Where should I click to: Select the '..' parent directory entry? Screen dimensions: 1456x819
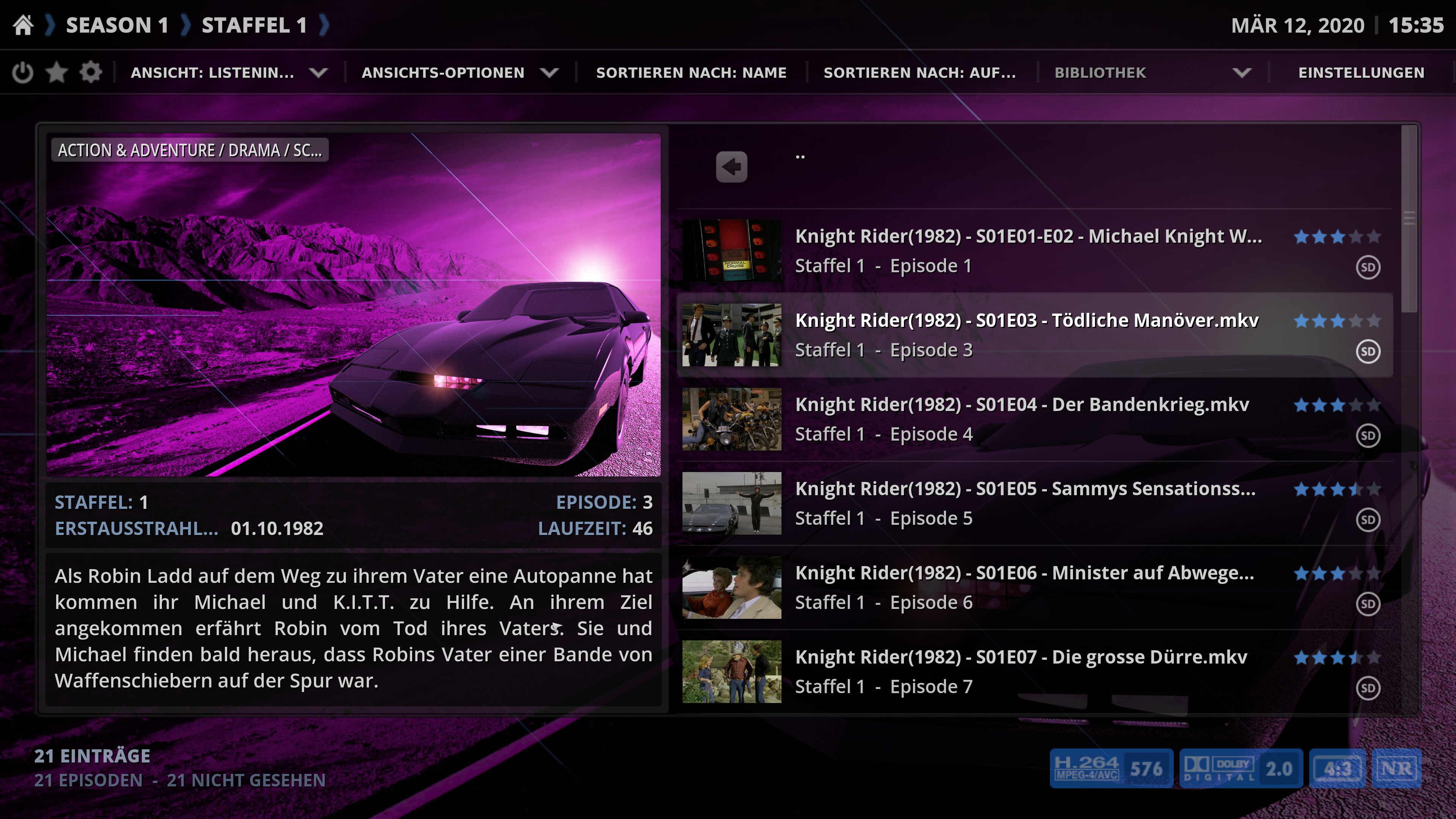[1034, 167]
